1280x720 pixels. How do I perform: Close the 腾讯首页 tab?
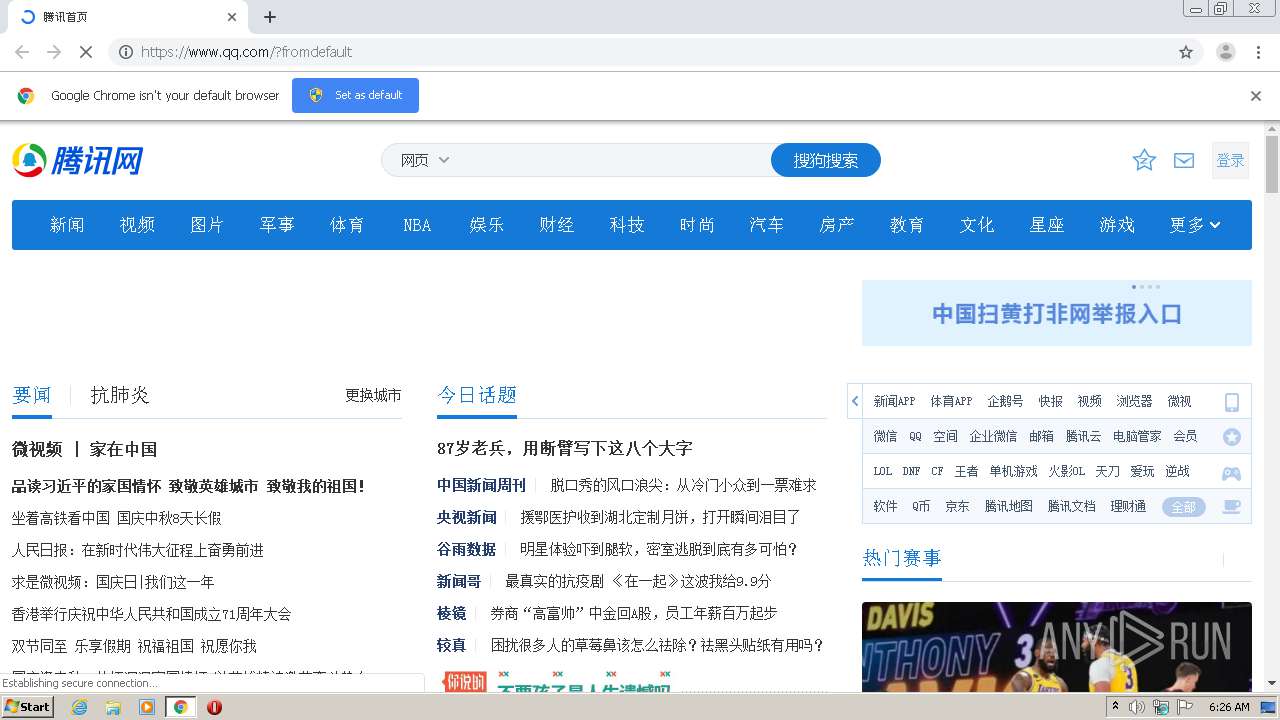232,17
